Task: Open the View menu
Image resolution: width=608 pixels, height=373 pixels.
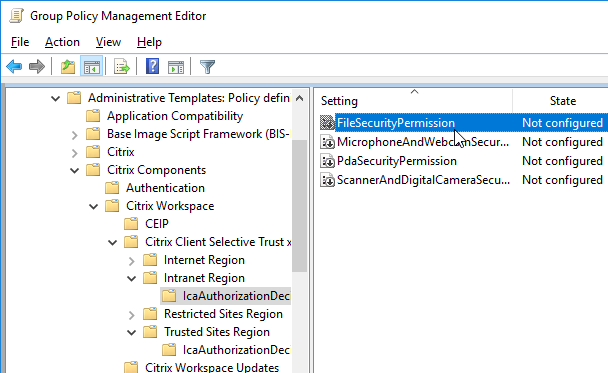Action: [108, 42]
